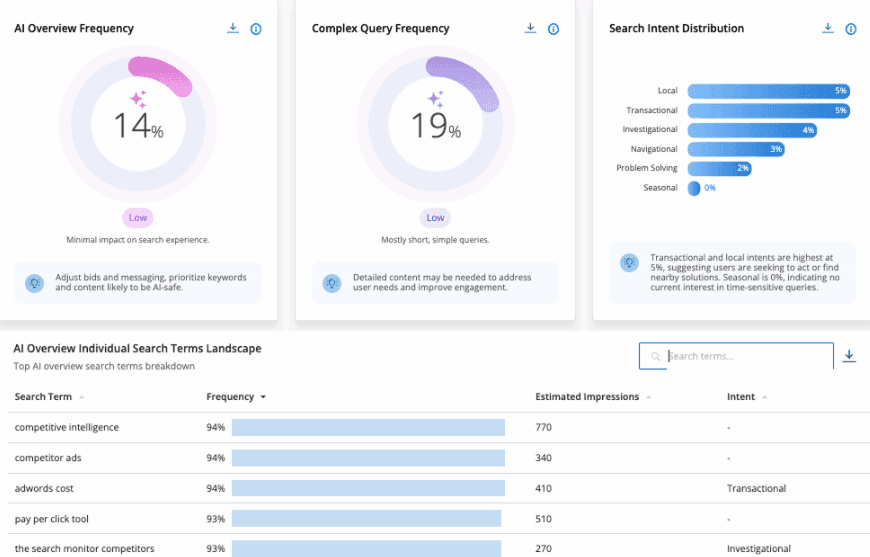This screenshot has width=870, height=557.
Task: Click the lightbulb insight icon in Search Intent card
Action: point(629,262)
